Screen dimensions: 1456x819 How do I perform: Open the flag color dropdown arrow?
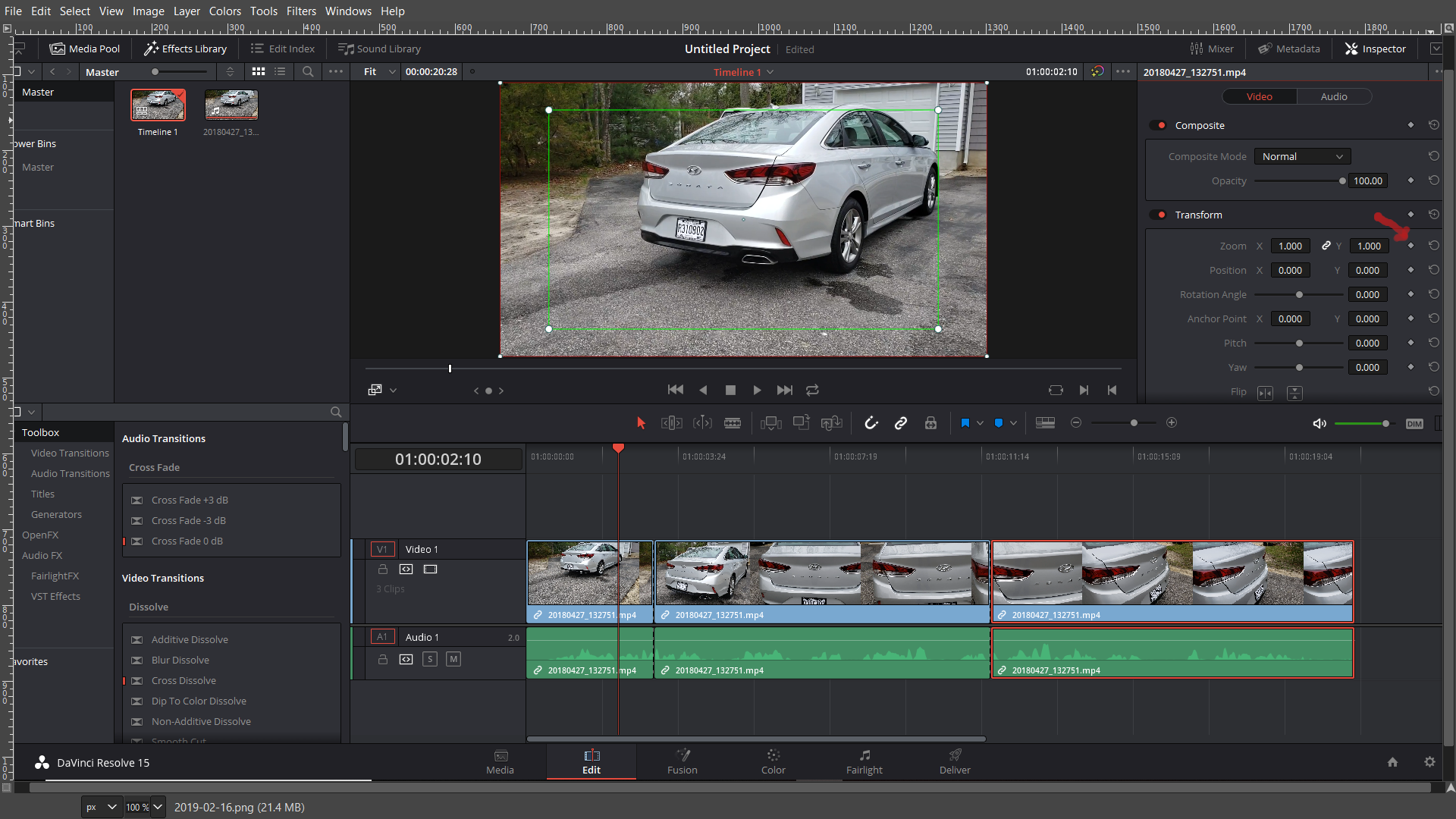coord(981,423)
